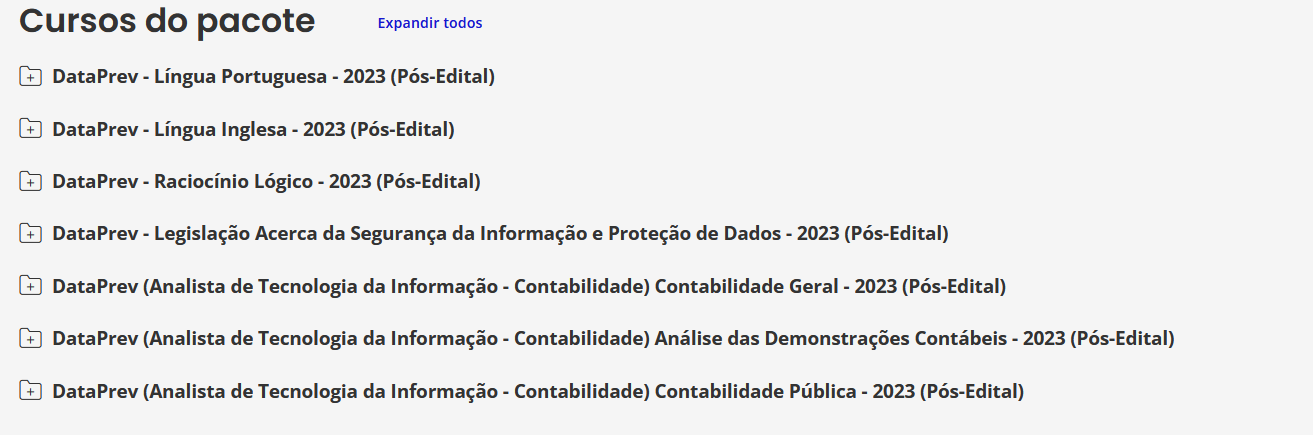Open the Contabilidade Geral course title
Image resolution: width=1313 pixels, height=435 pixels.
tap(529, 286)
